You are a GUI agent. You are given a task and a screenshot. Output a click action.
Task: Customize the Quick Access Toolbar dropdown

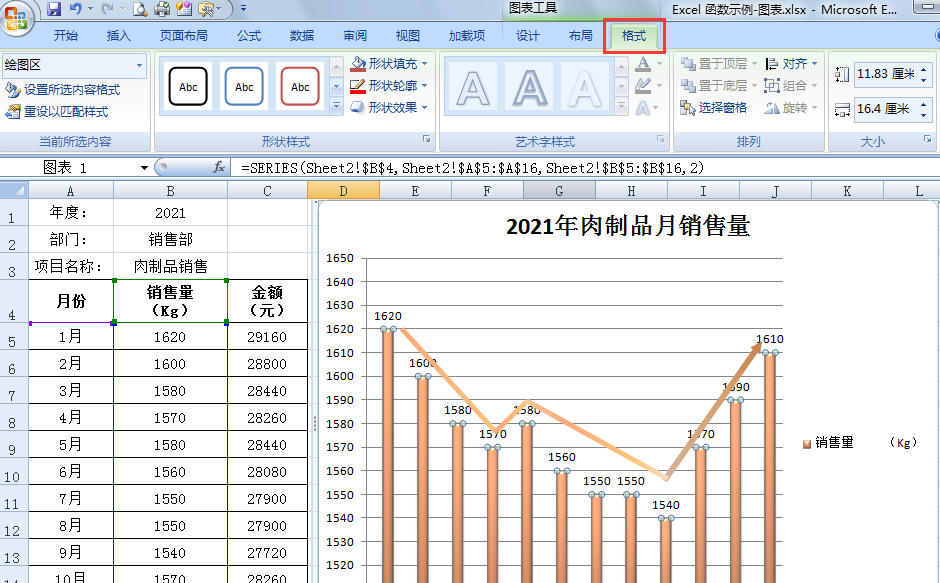[243, 9]
